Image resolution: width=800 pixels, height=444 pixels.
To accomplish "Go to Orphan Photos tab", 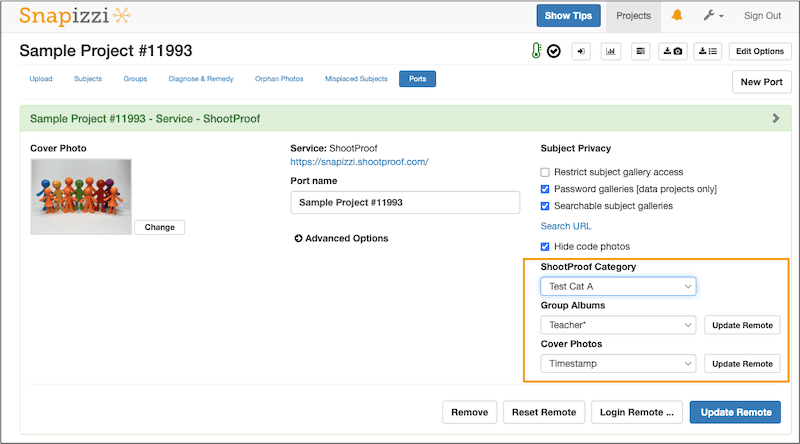I will point(279,79).
